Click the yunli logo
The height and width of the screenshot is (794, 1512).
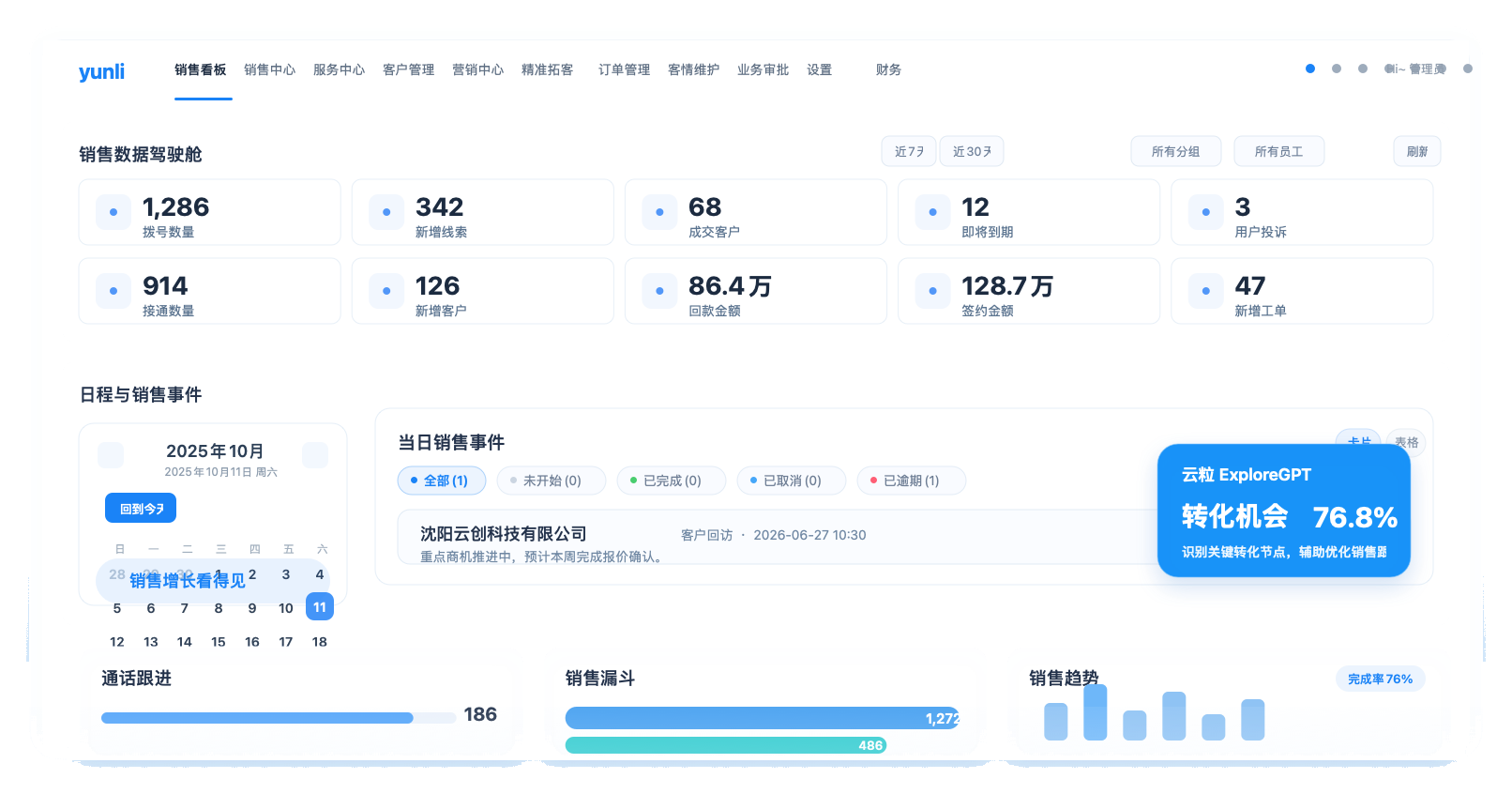tap(101, 71)
